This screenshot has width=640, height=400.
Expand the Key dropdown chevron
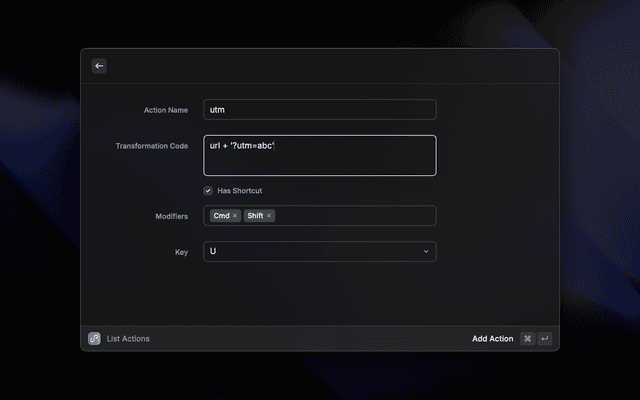click(x=426, y=252)
